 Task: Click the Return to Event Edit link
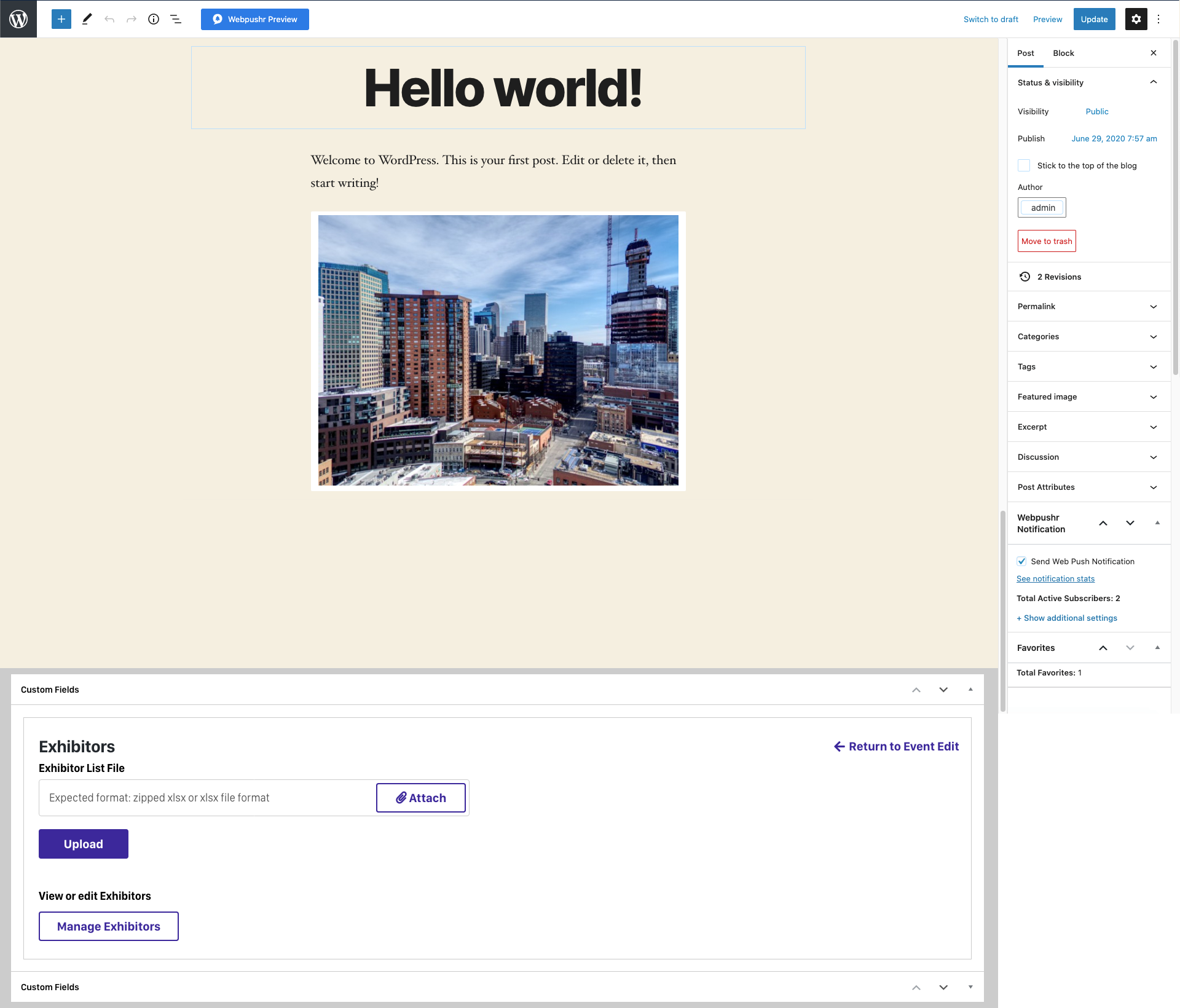897,746
